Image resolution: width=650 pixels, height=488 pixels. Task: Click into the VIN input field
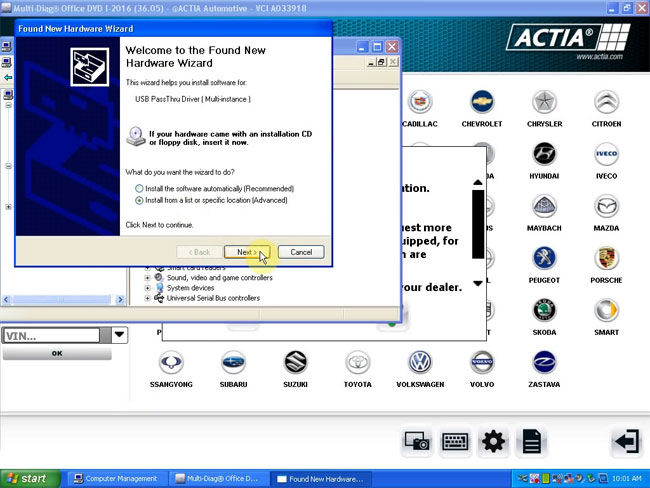click(51, 335)
